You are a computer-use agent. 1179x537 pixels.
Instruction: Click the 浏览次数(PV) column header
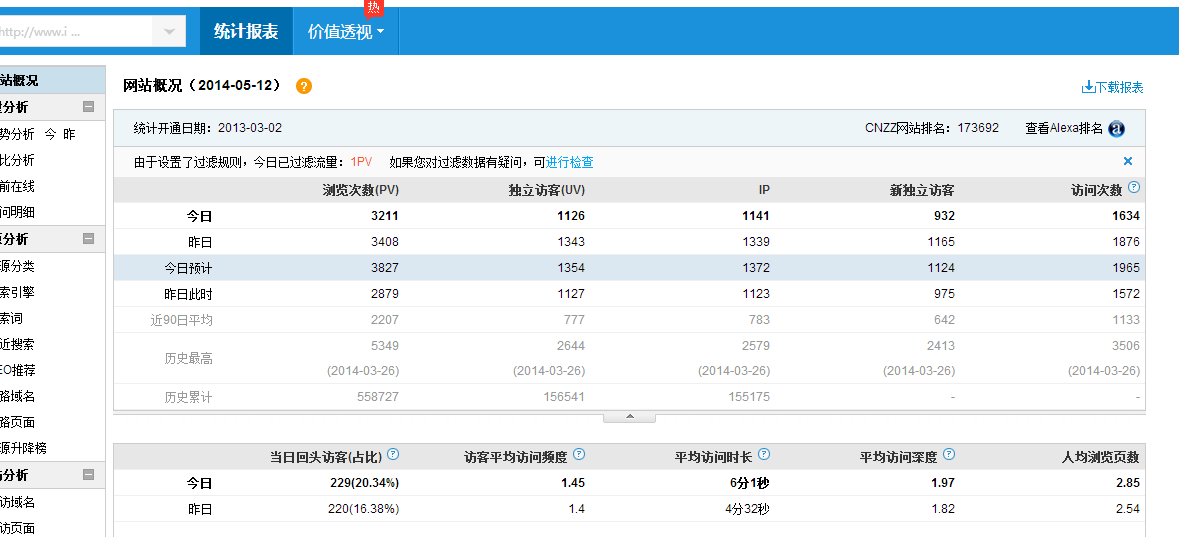360,190
